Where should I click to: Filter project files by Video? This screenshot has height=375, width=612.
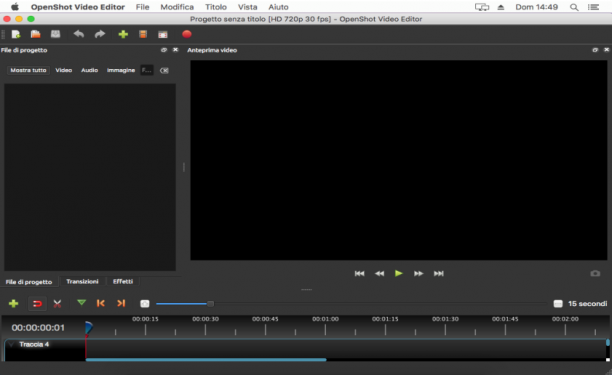point(64,70)
